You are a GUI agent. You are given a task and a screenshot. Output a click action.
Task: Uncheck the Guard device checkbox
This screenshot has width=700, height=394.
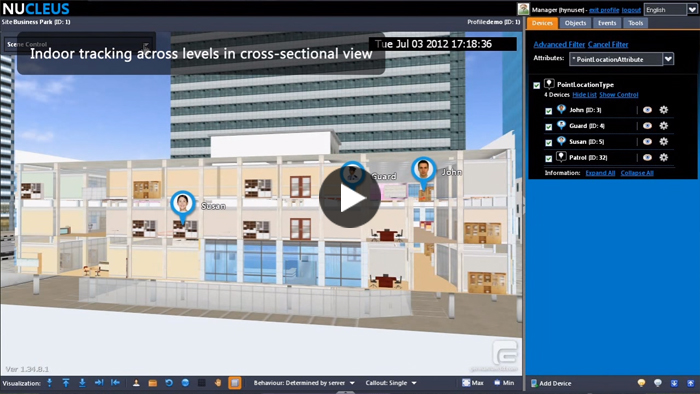(549, 127)
